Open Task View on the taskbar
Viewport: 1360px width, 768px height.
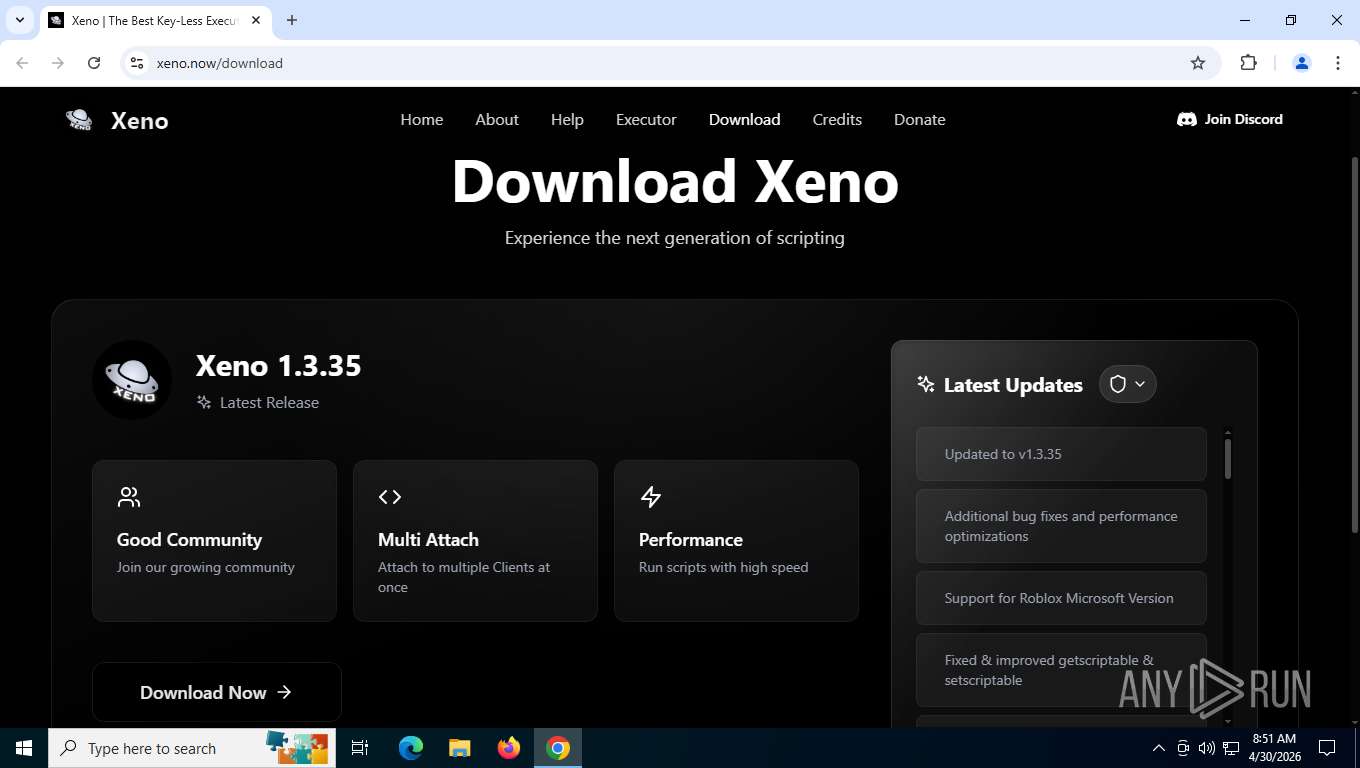(x=360, y=748)
